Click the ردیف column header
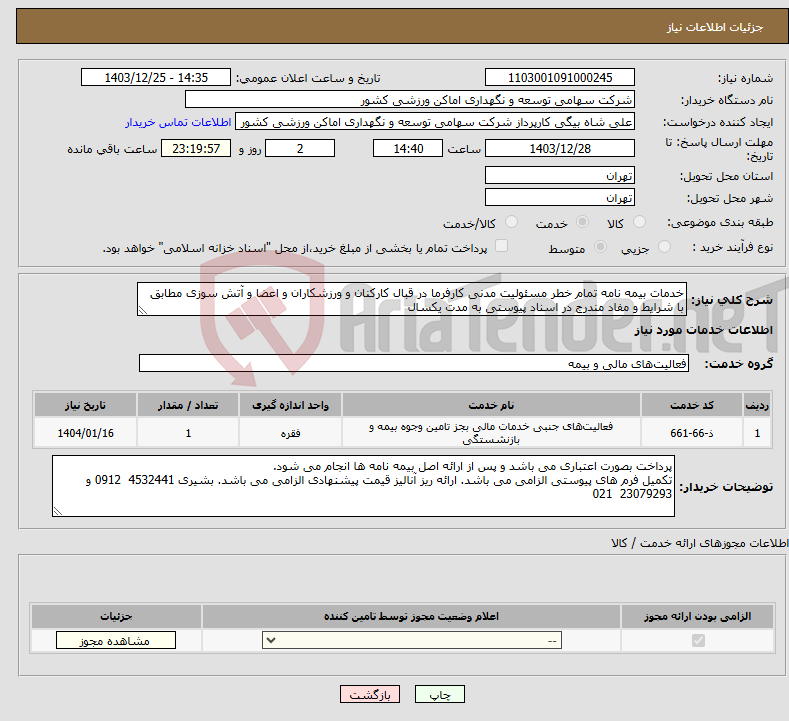The width and height of the screenshot is (789, 721). click(757, 405)
